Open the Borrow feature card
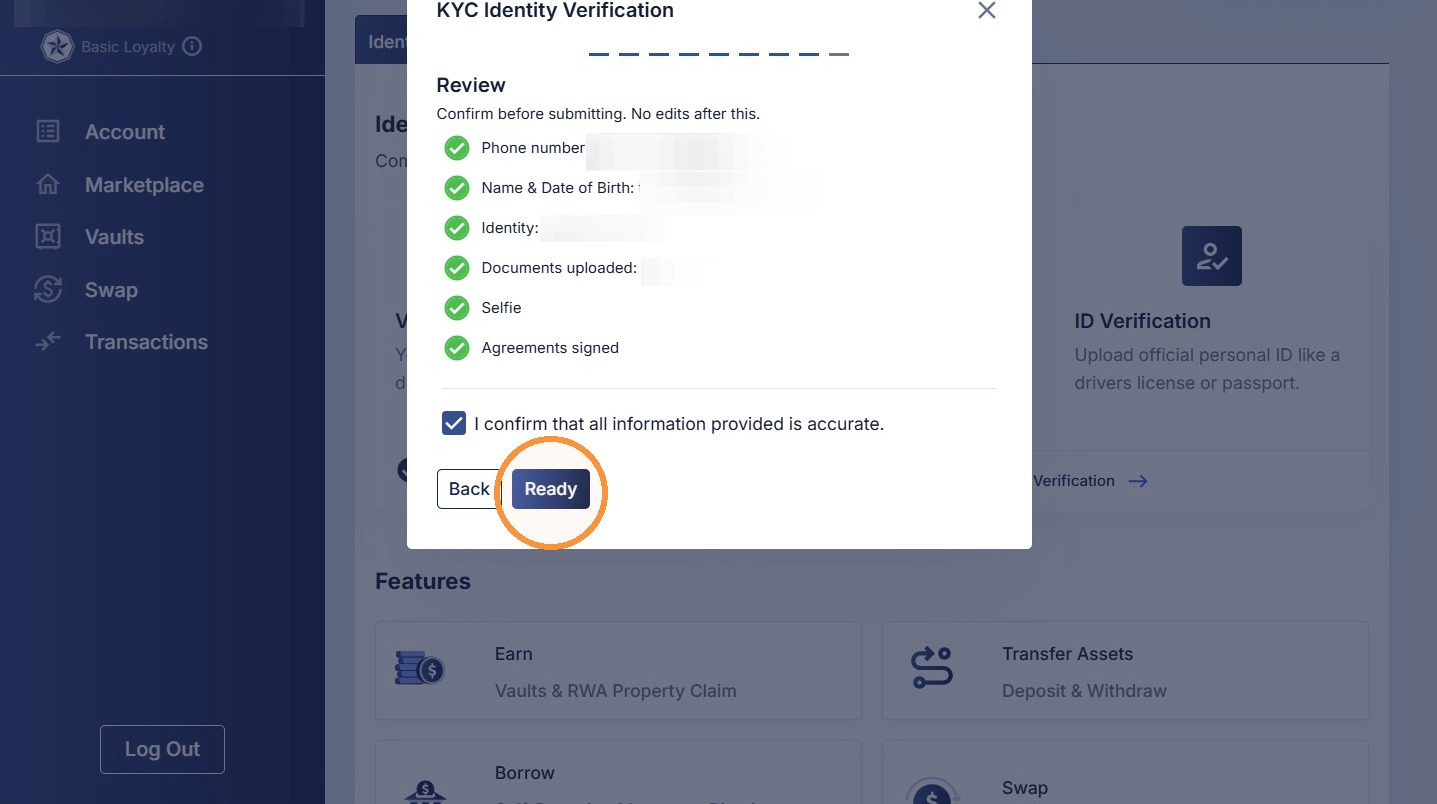This screenshot has height=804, width=1437. pos(618,772)
